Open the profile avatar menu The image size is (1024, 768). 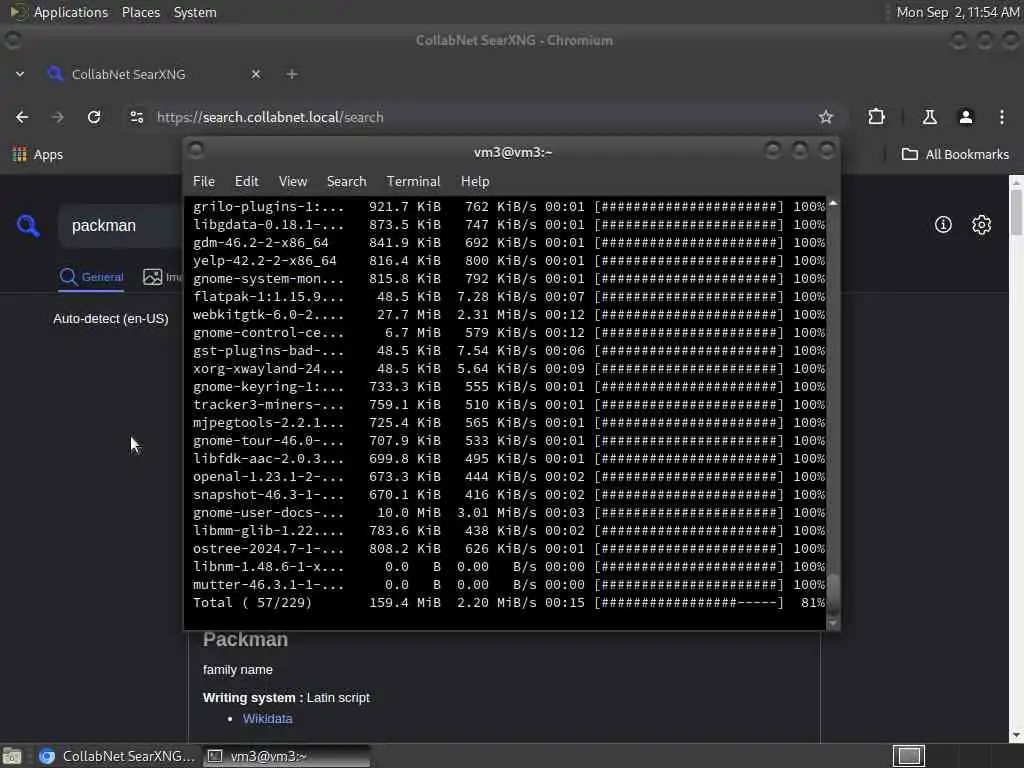point(965,117)
